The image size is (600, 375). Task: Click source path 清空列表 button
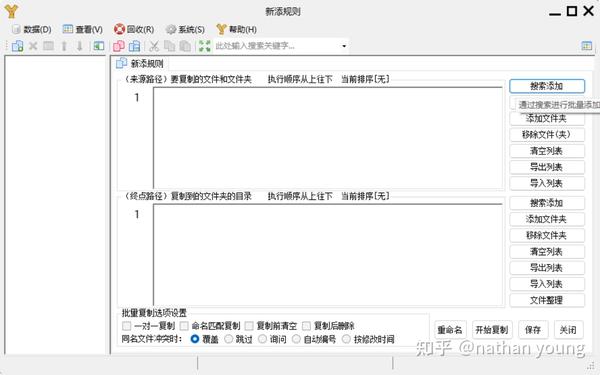pos(547,151)
